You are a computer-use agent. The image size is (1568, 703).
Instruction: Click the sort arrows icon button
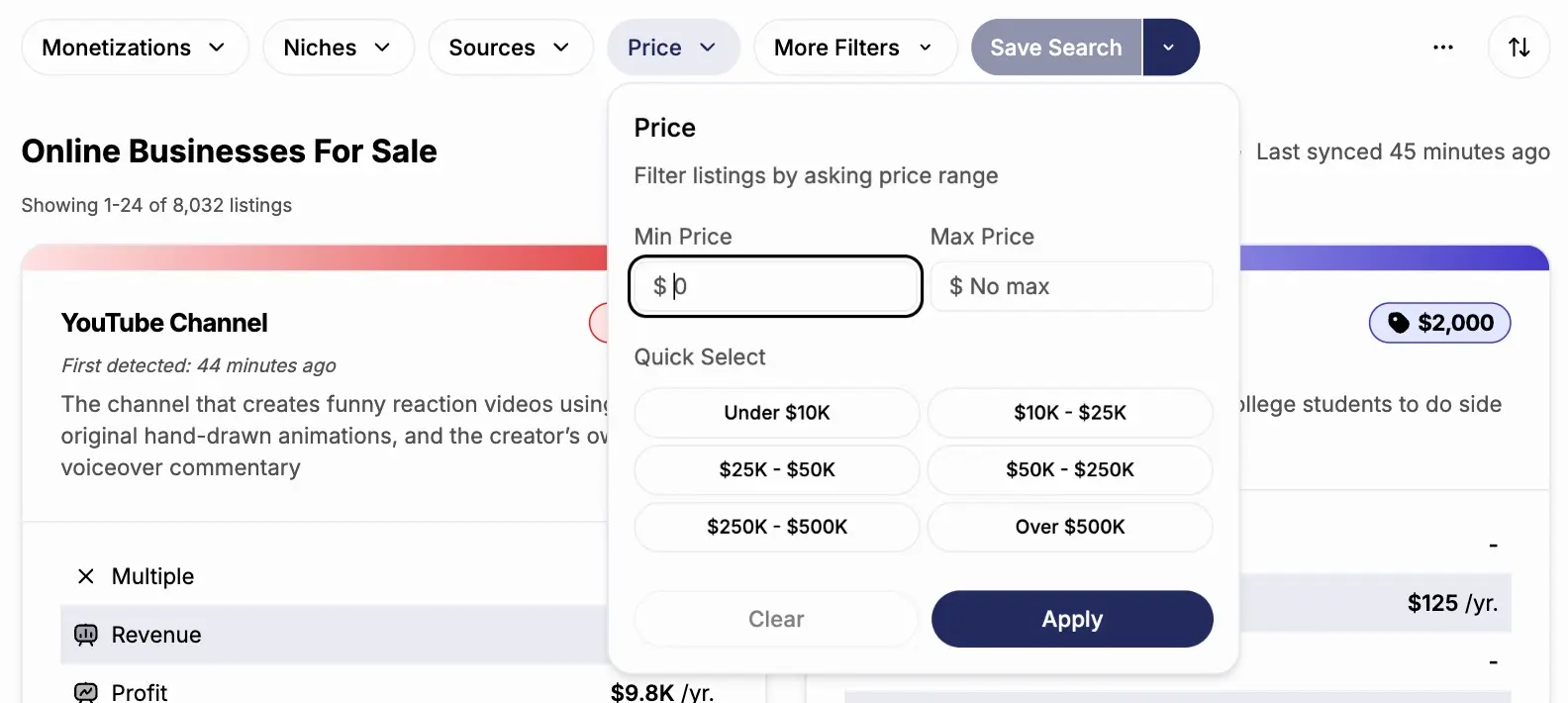point(1519,48)
